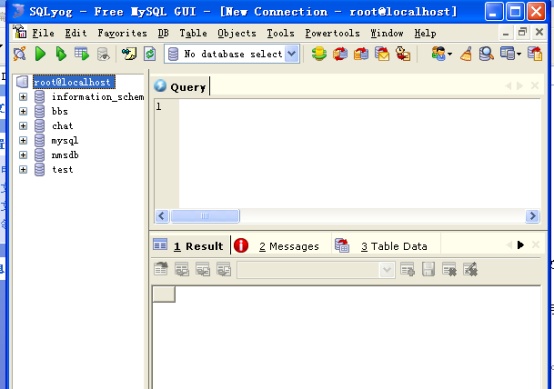Image resolution: width=554 pixels, height=389 pixels.
Task: Expand the chat database node
Action: [x=23, y=126]
